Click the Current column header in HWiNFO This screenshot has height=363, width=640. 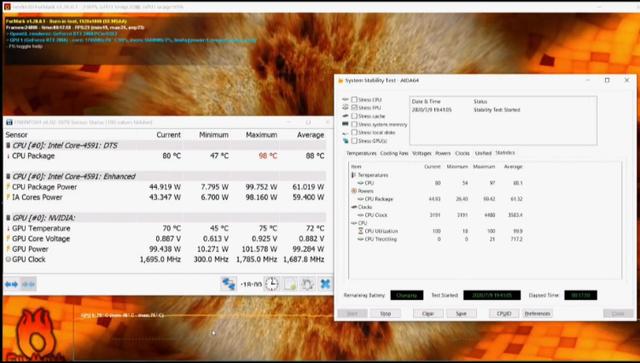[x=168, y=135]
